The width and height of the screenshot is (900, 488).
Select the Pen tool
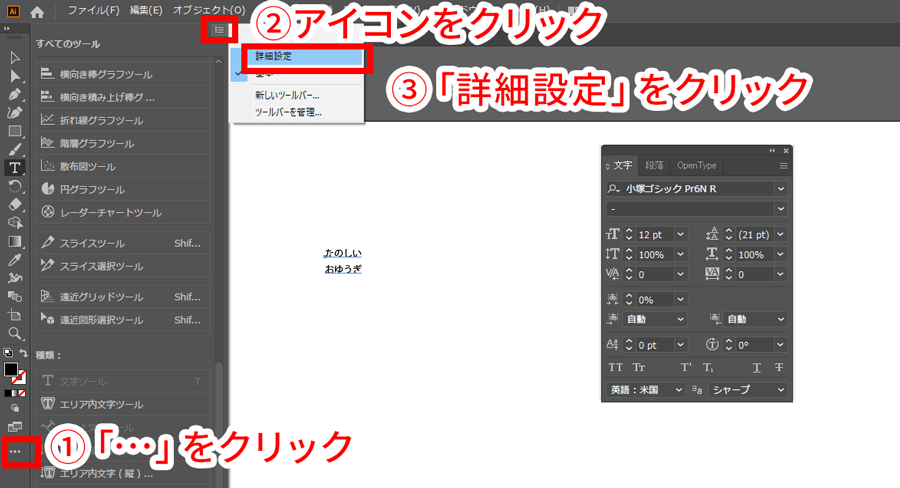tap(15, 94)
